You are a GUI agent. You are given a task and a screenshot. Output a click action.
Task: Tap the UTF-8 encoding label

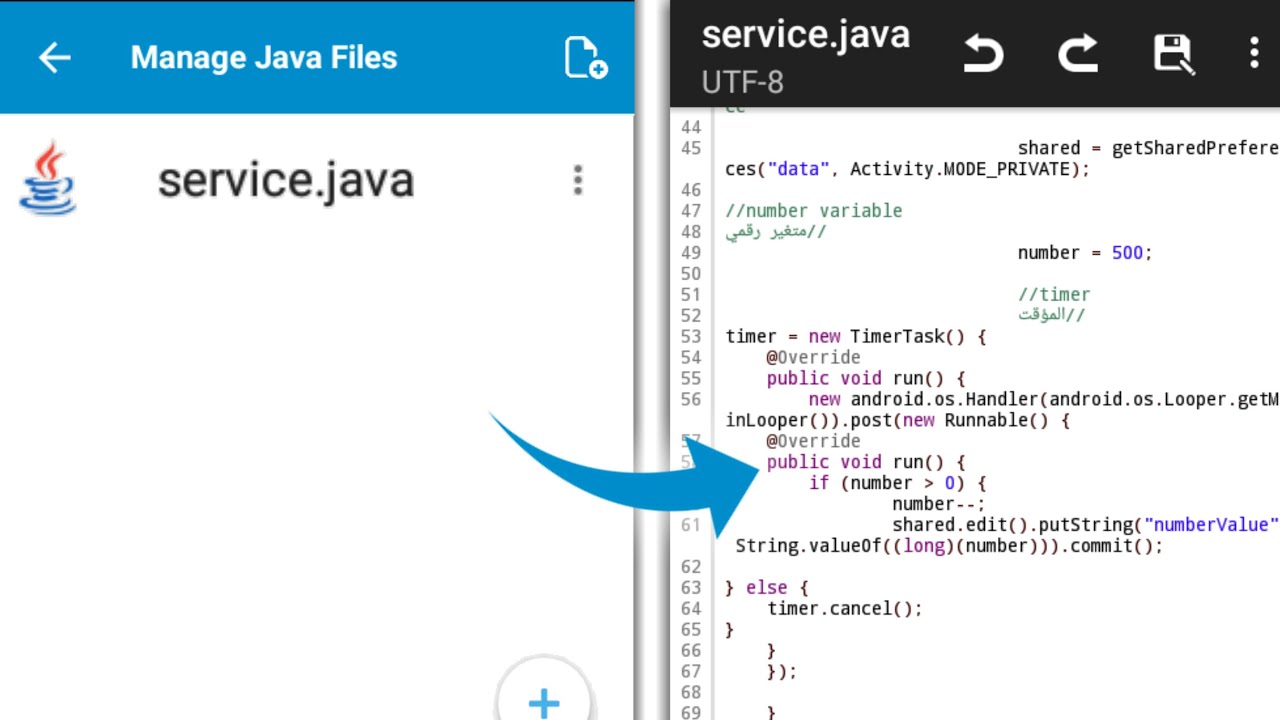coord(743,81)
